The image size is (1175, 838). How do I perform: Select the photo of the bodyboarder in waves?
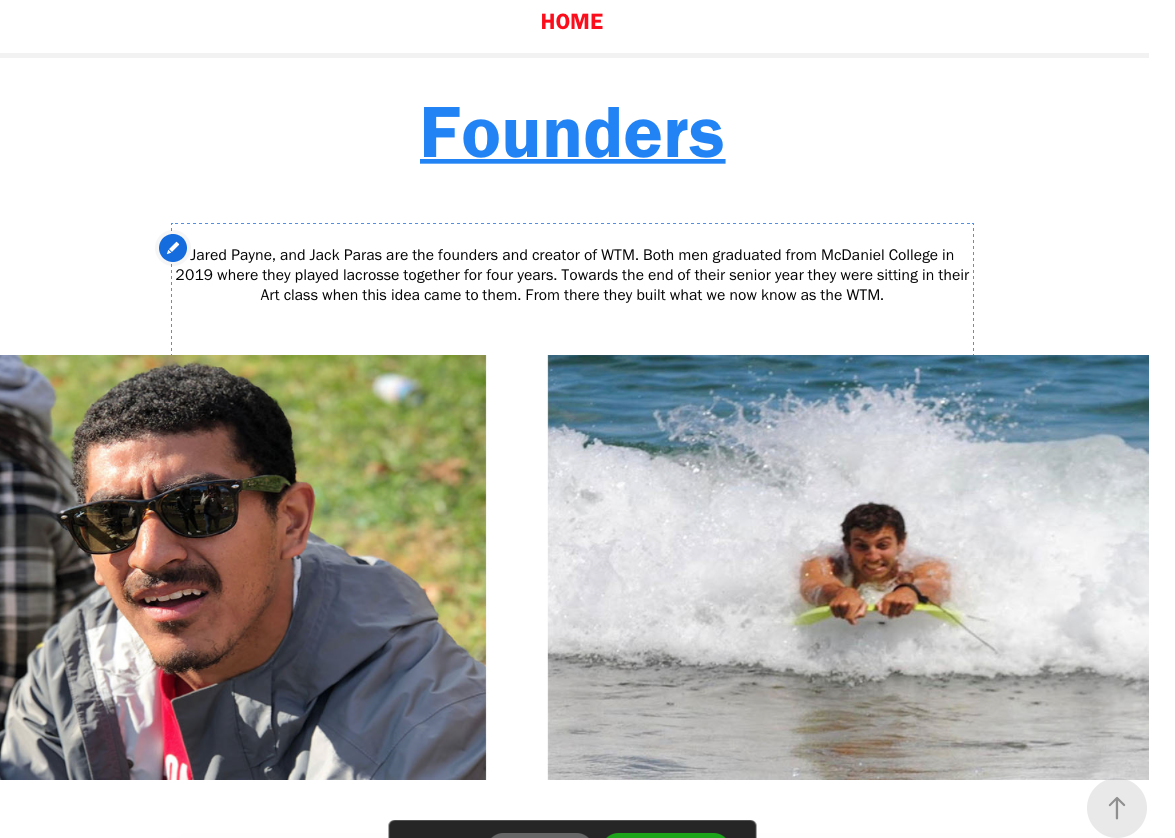click(848, 567)
